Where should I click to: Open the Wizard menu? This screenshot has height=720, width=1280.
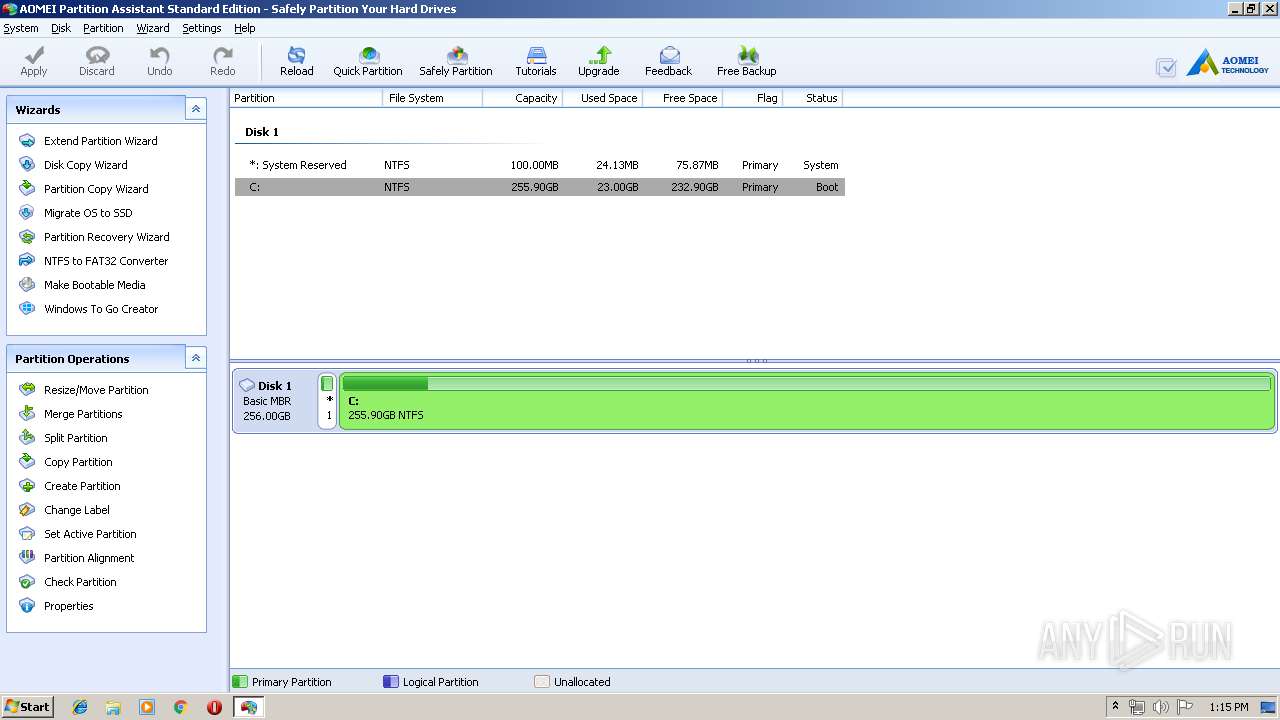[x=153, y=28]
